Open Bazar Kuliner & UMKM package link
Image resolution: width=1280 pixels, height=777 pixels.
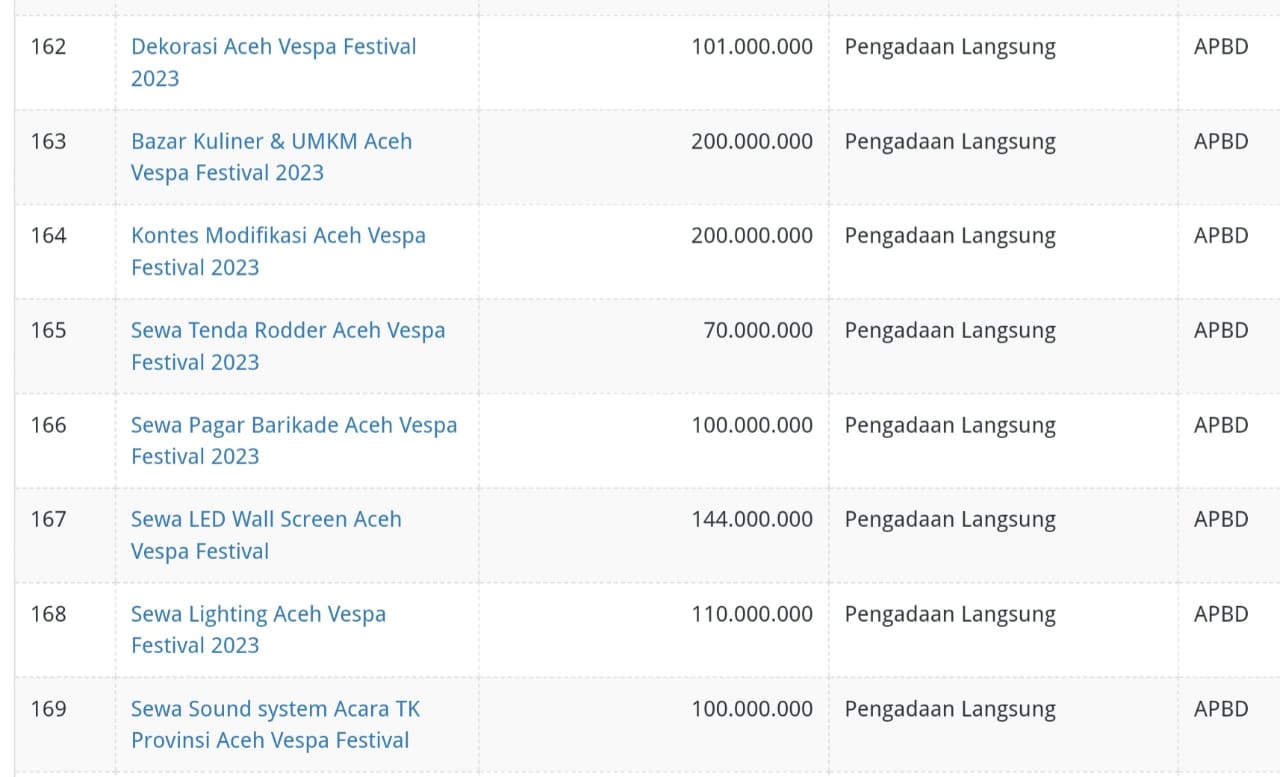(271, 142)
